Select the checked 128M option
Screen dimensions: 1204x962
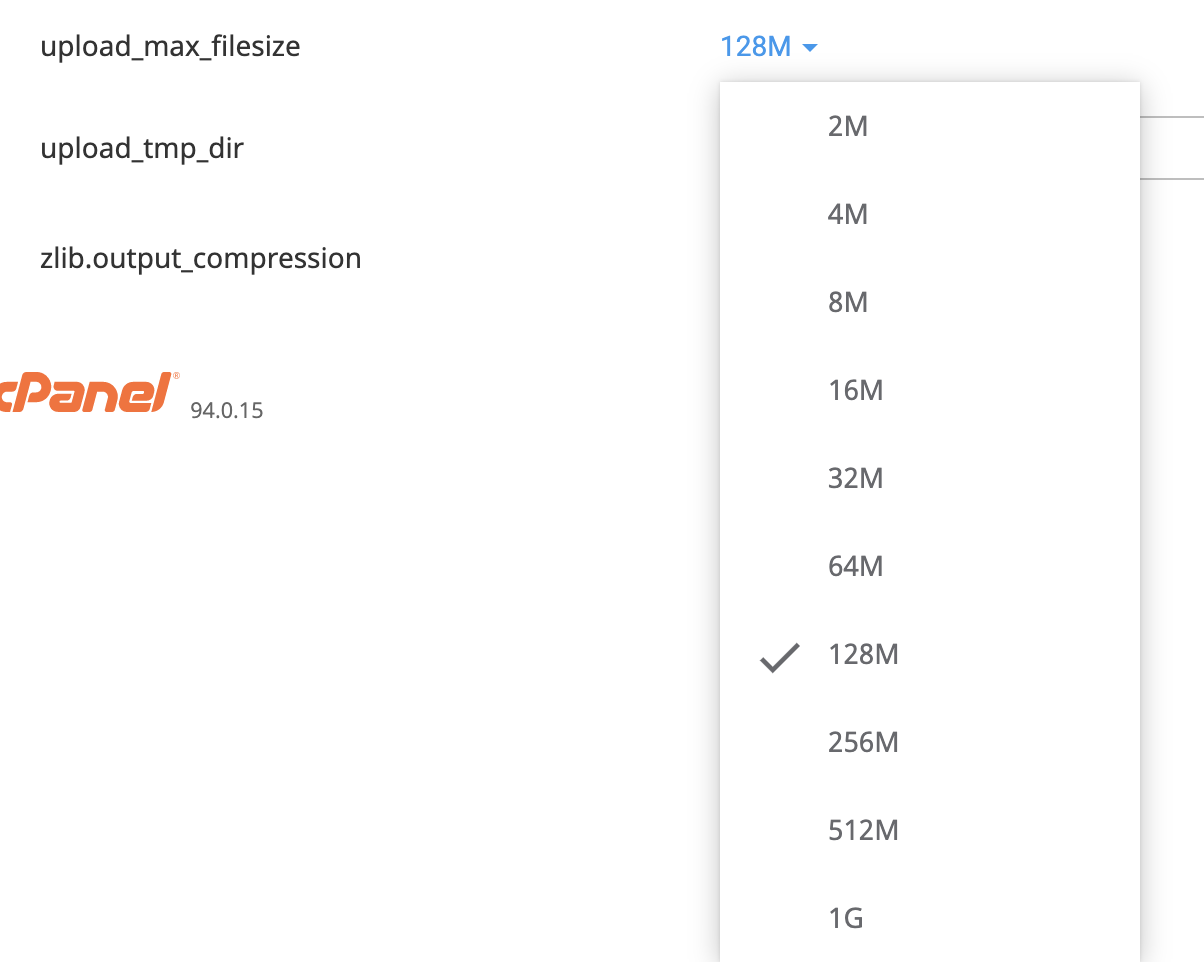(930, 654)
